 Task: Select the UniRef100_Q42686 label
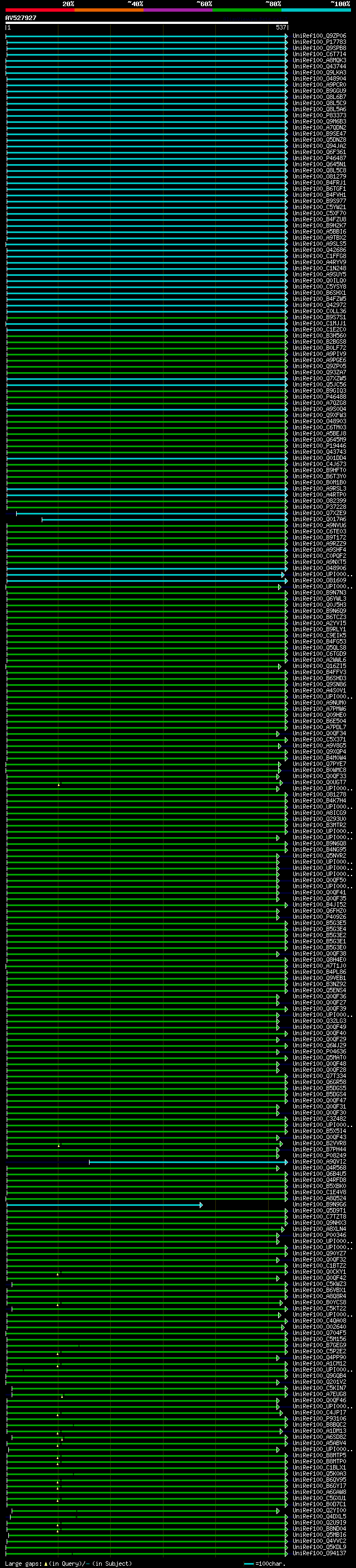pyautogui.click(x=319, y=250)
